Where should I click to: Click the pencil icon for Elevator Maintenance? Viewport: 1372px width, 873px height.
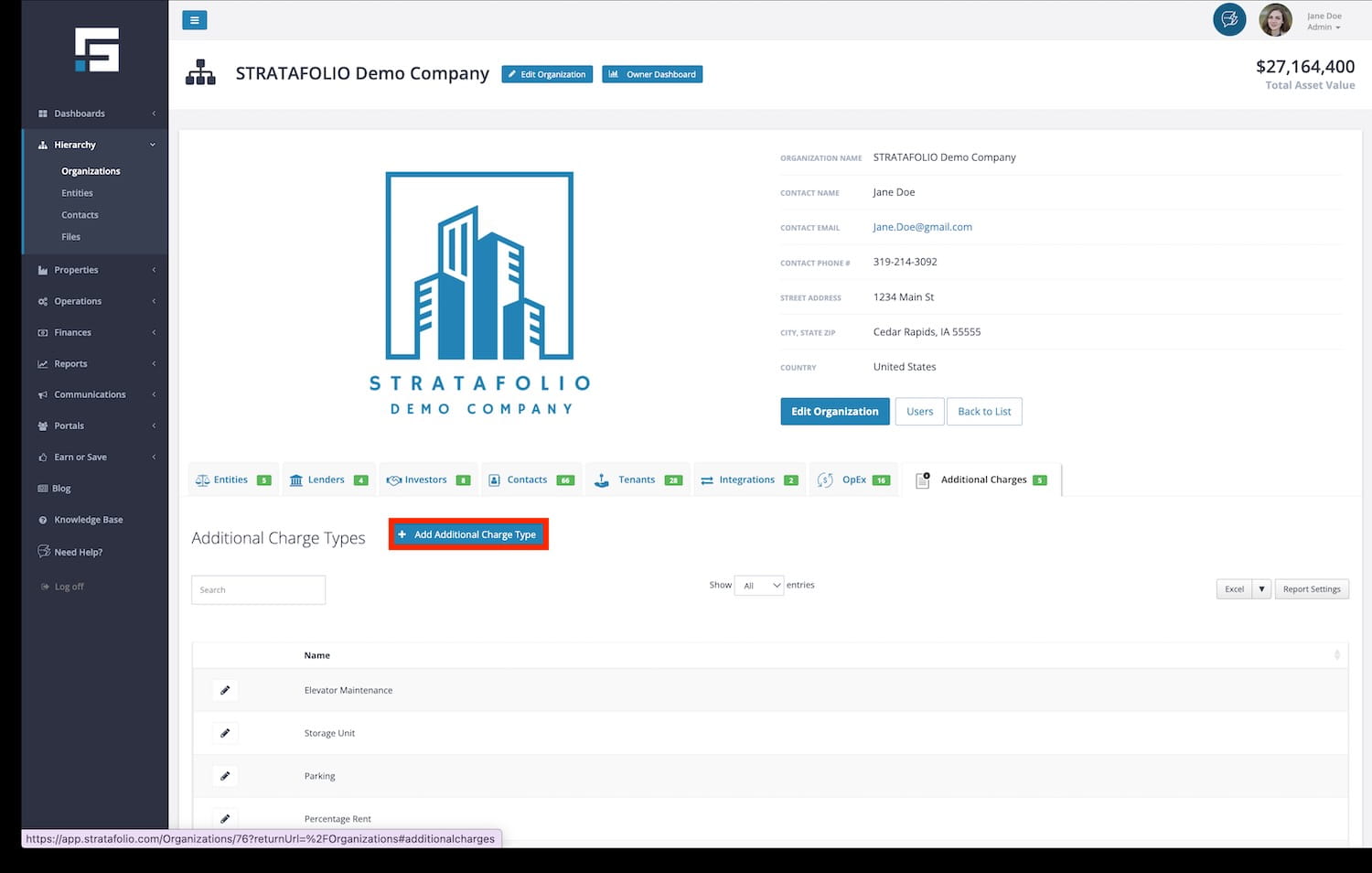(225, 690)
